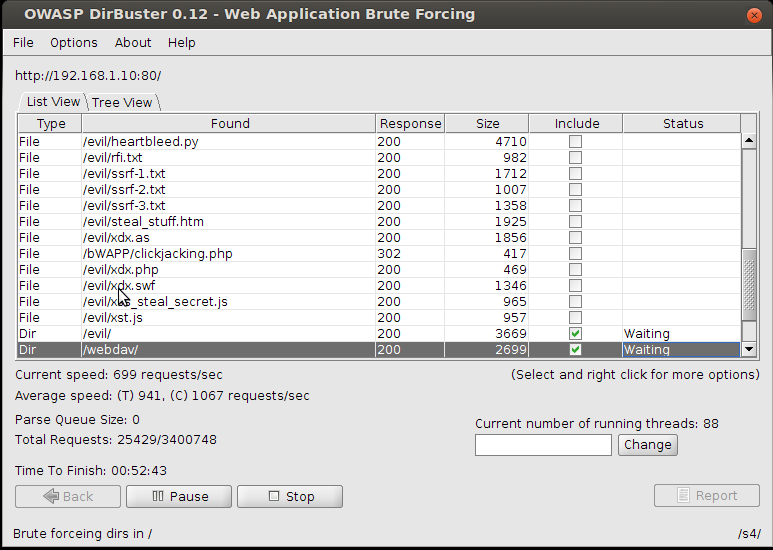Viewport: 773px width, 550px height.
Task: Pause the brute force scan
Action: click(179, 496)
